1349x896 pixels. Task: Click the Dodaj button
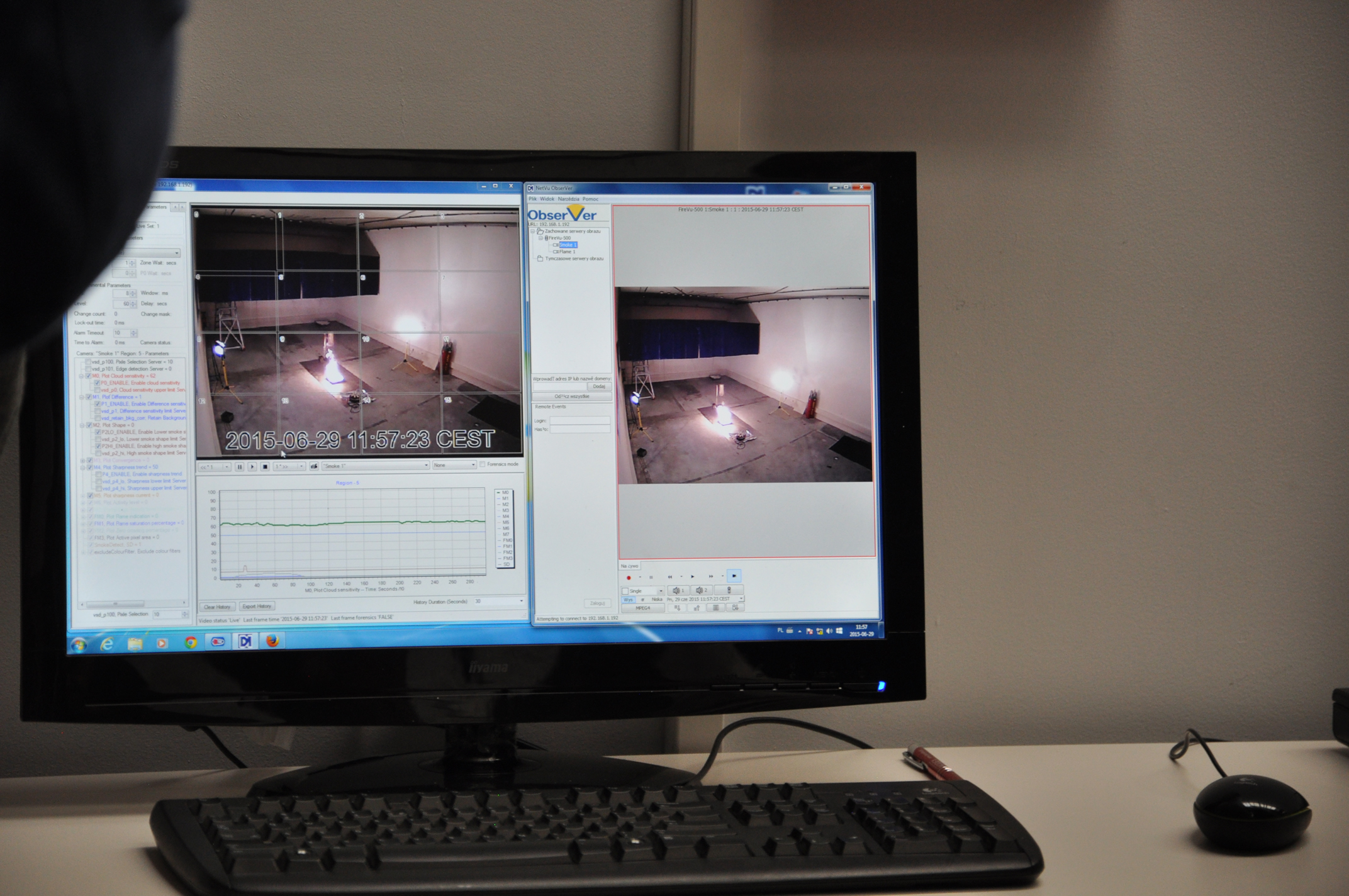tap(600, 386)
